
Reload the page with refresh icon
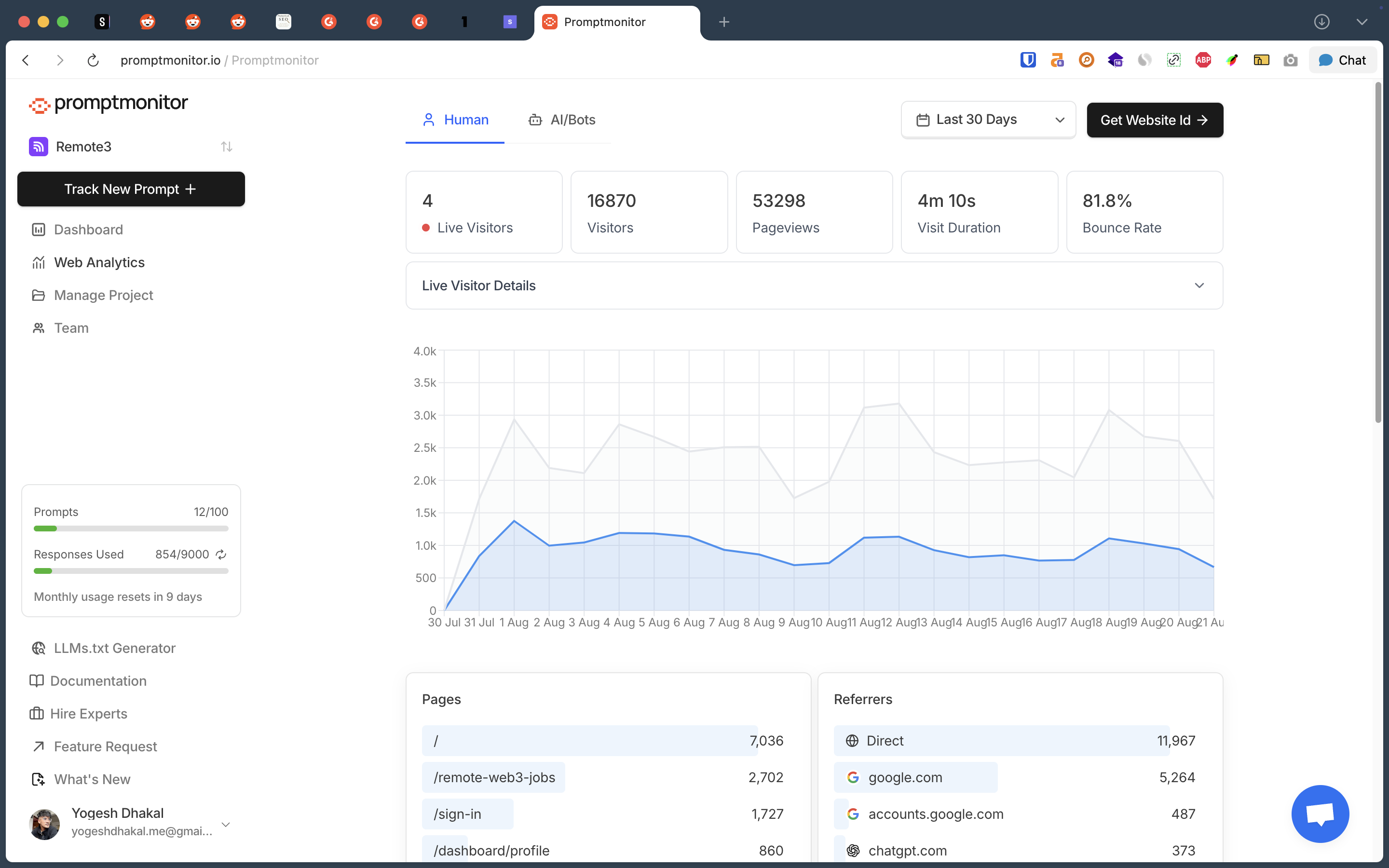point(93,60)
